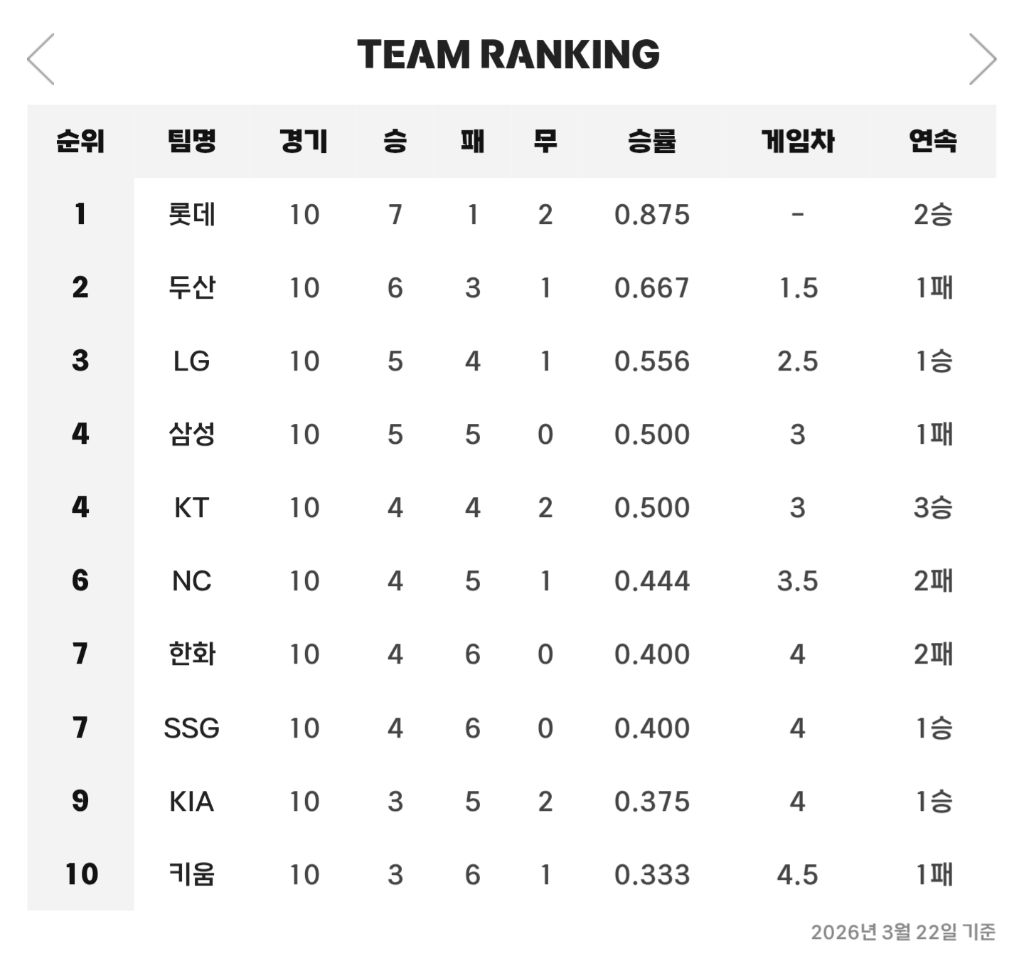Screen dimensions: 1024x978
Task: Click the 순위 column header
Action: click(80, 141)
